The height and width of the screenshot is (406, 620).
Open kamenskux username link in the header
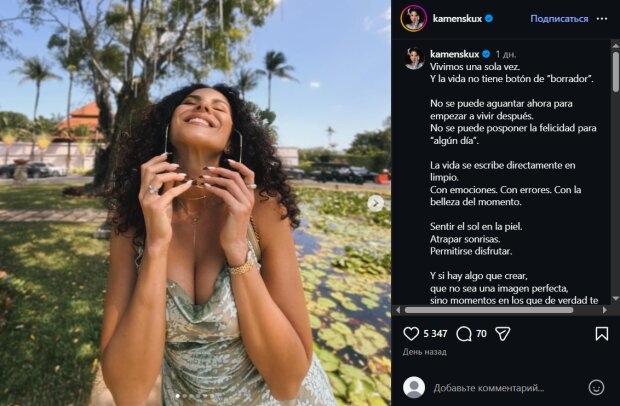coord(460,19)
